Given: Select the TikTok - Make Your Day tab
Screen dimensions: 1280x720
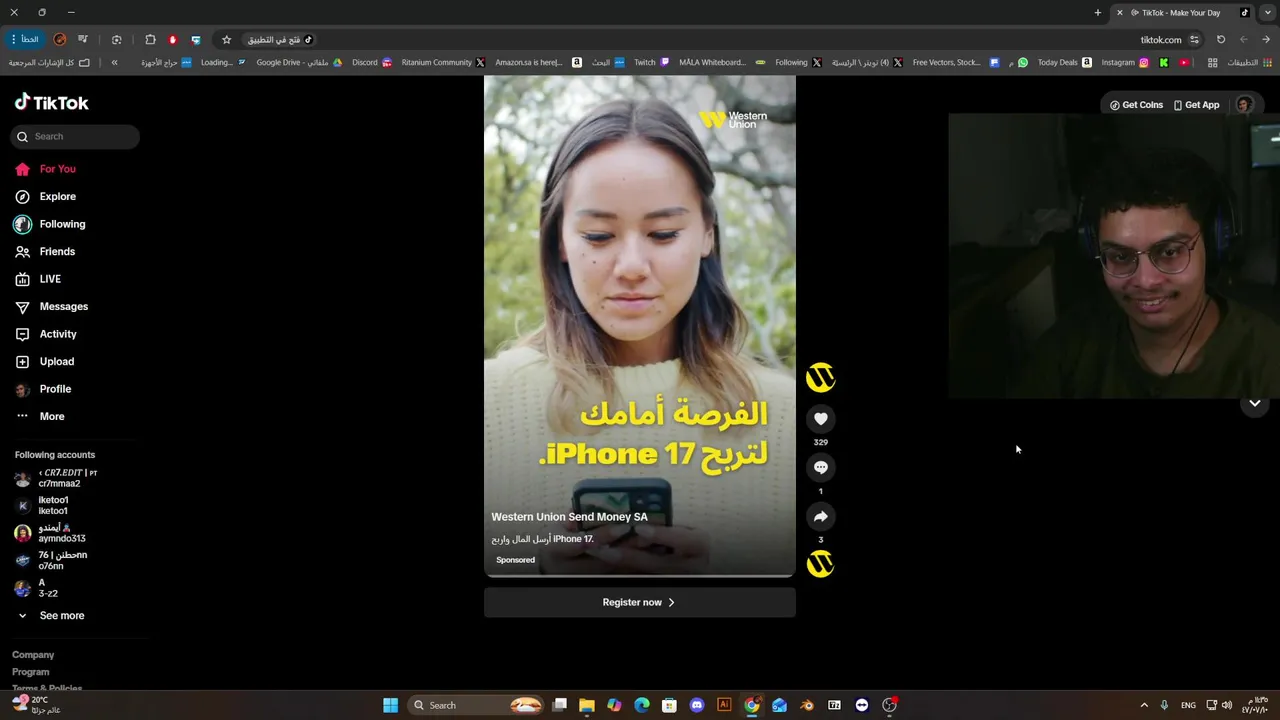Looking at the screenshot, I should pos(1183,13).
